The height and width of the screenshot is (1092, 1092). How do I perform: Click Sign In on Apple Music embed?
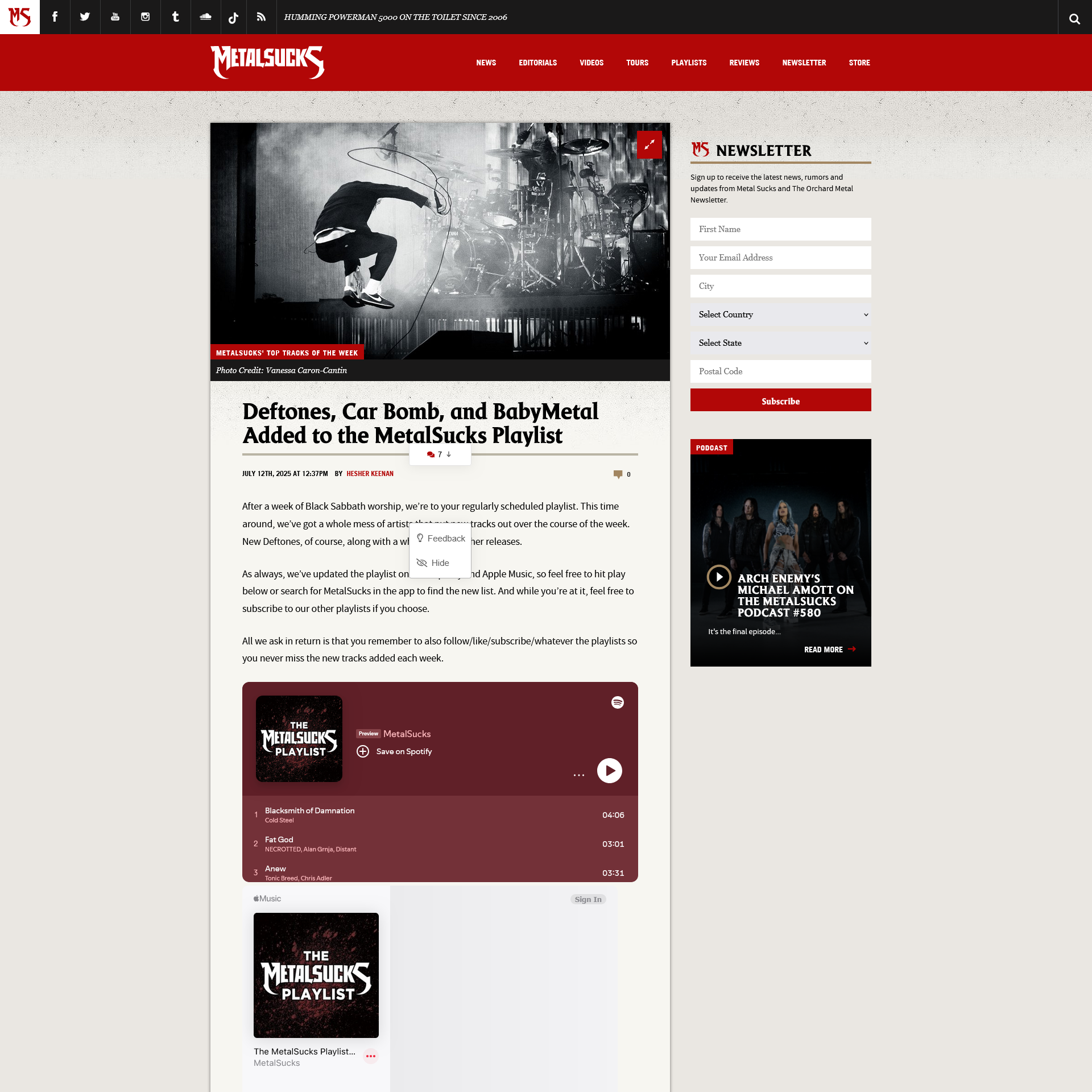pyautogui.click(x=588, y=899)
